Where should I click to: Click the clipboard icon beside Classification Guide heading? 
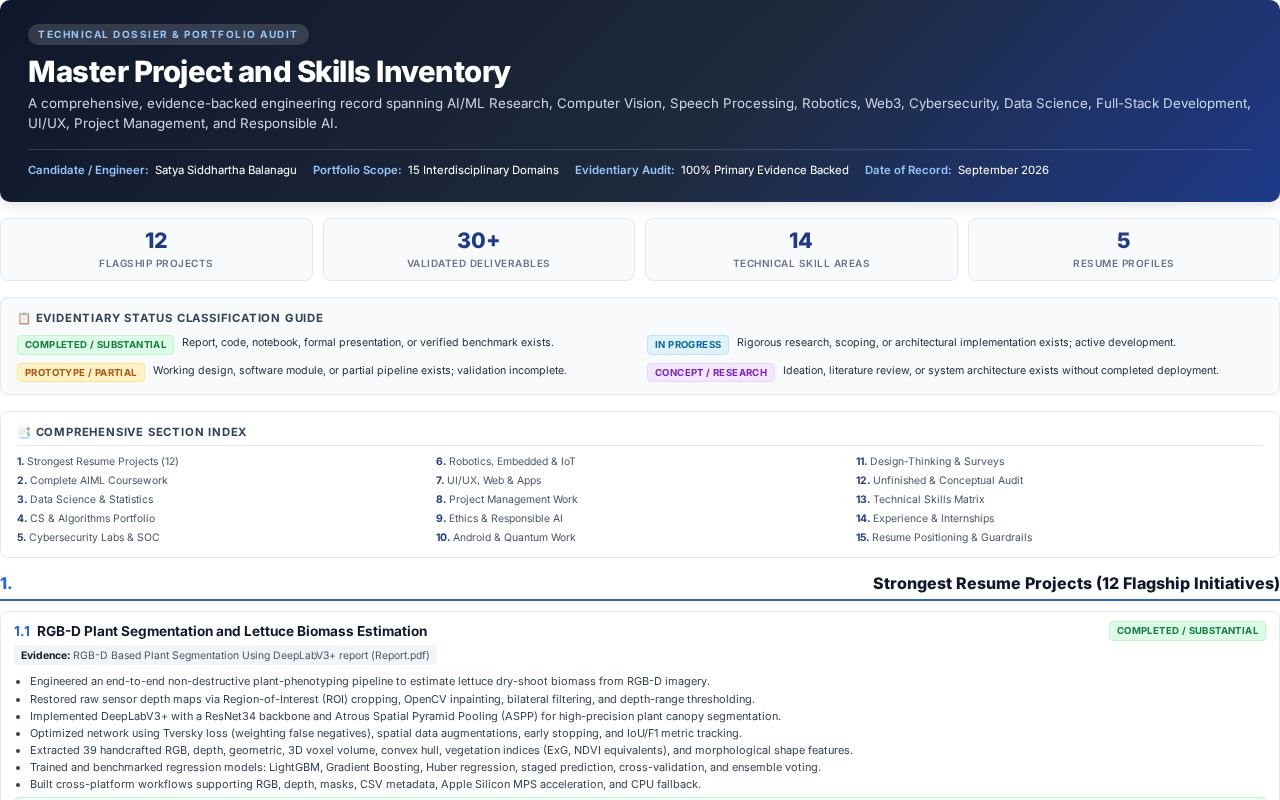tap(24, 318)
